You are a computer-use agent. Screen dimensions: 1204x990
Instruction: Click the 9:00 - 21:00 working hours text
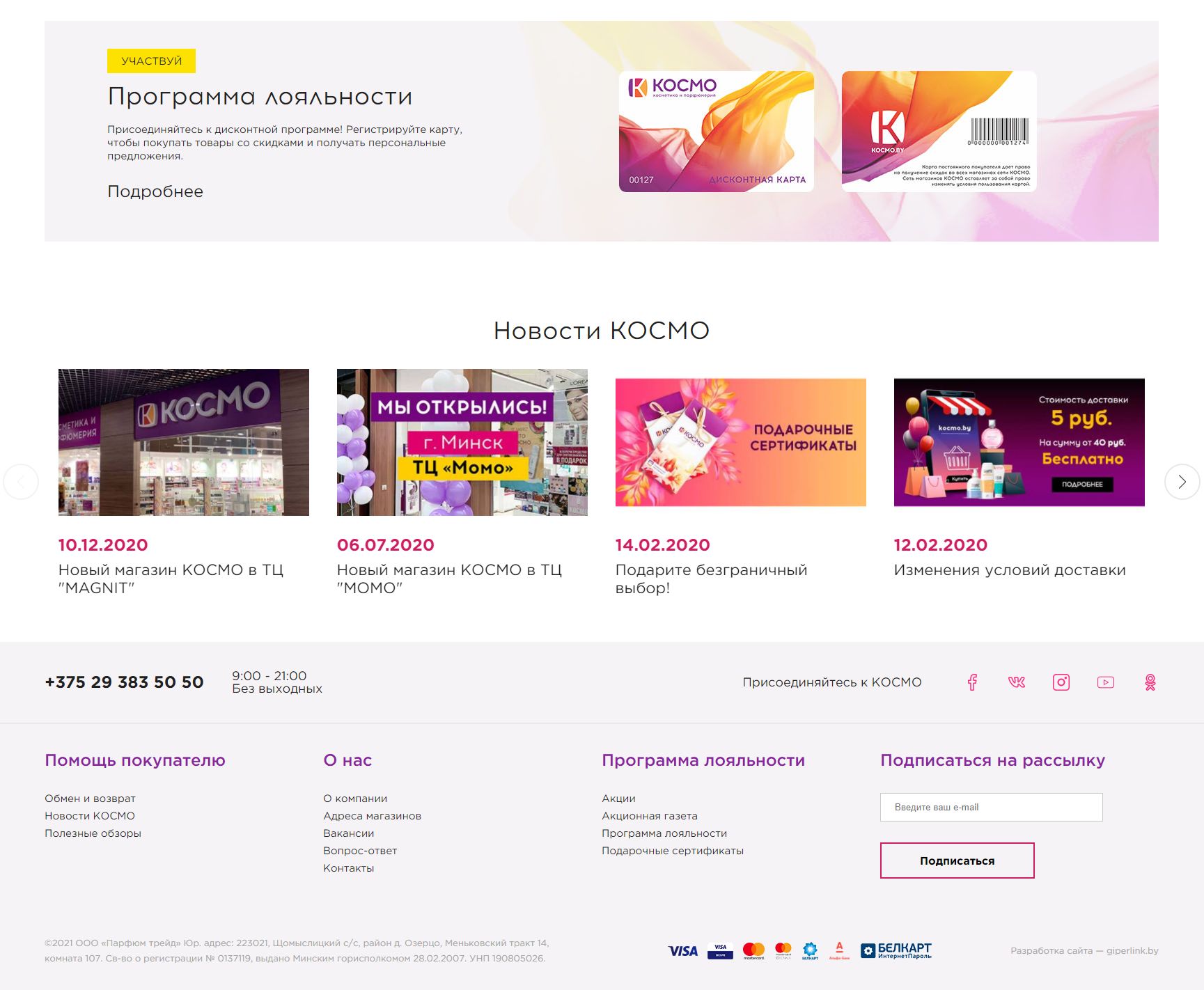(x=269, y=676)
